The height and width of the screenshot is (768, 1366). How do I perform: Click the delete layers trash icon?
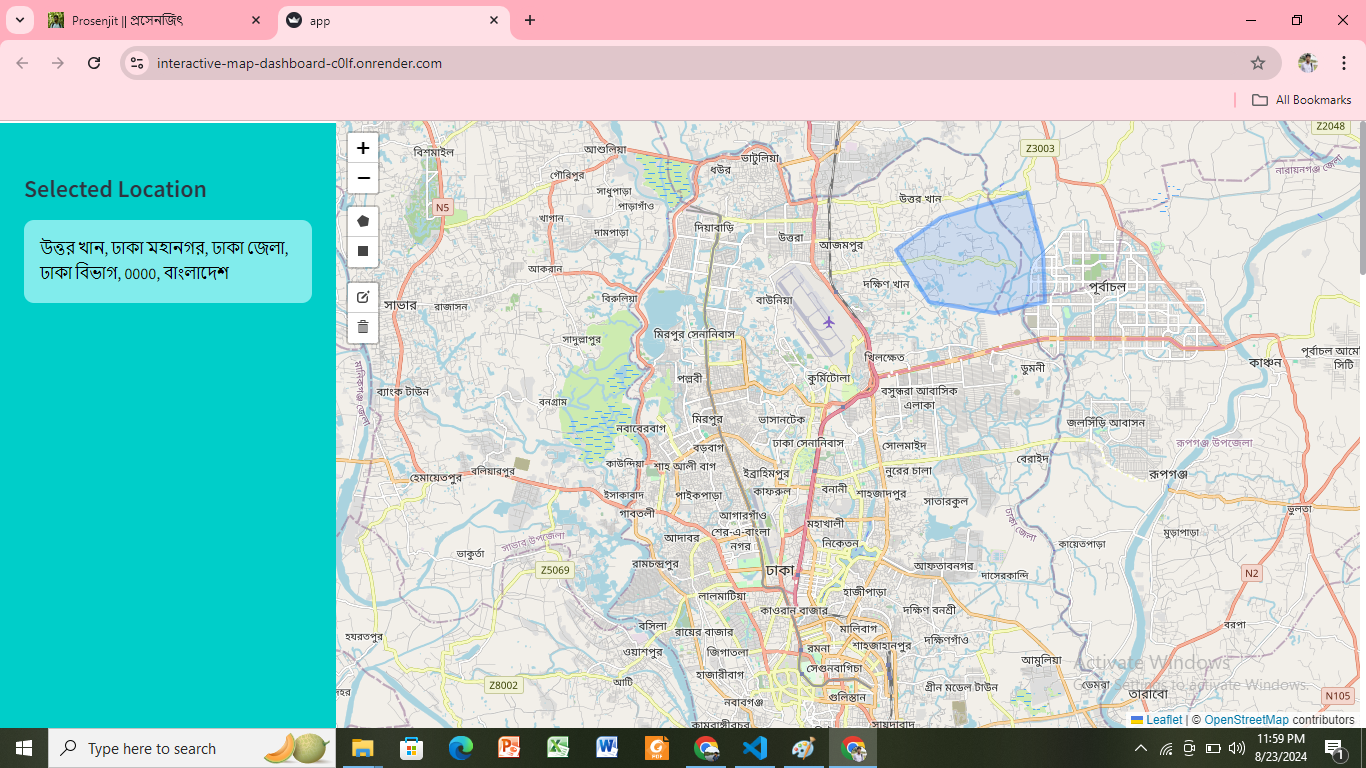(x=363, y=327)
